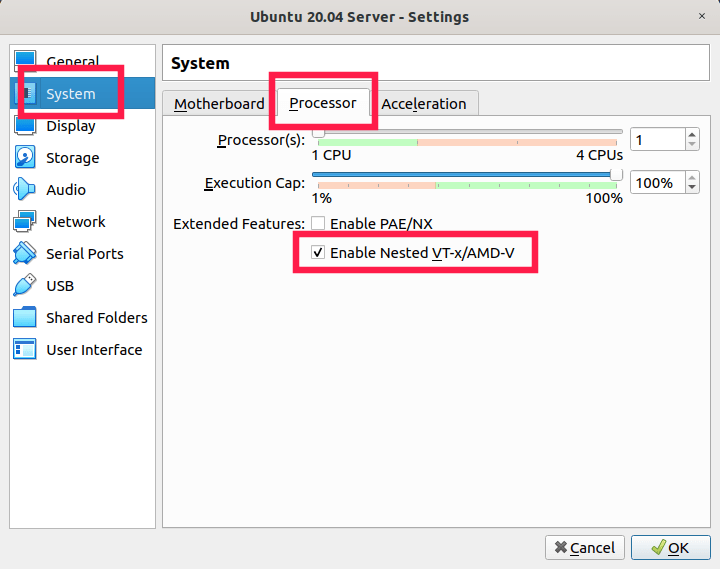This screenshot has width=720, height=569.
Task: Open General settings via its monitor icon
Action: click(25, 61)
